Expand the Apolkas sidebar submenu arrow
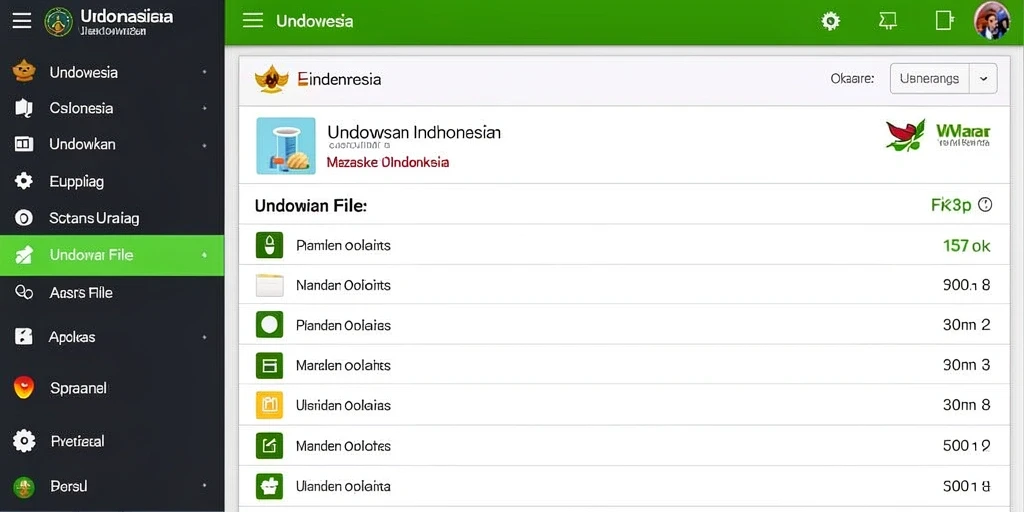 [x=205, y=338]
